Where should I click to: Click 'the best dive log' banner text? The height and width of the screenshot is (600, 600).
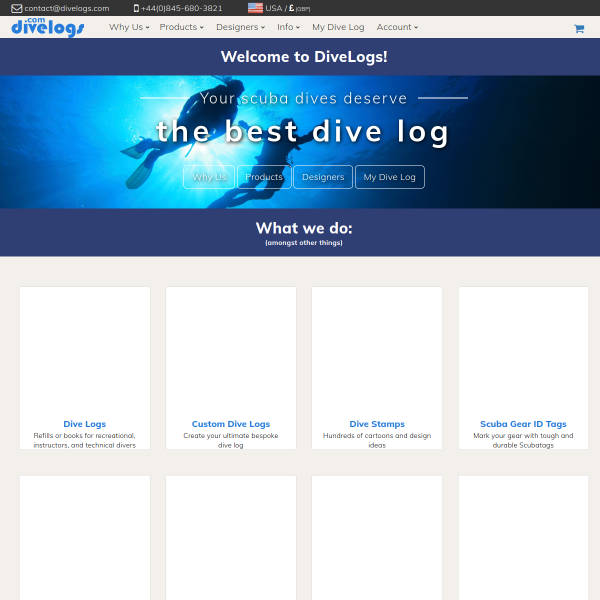[302, 132]
